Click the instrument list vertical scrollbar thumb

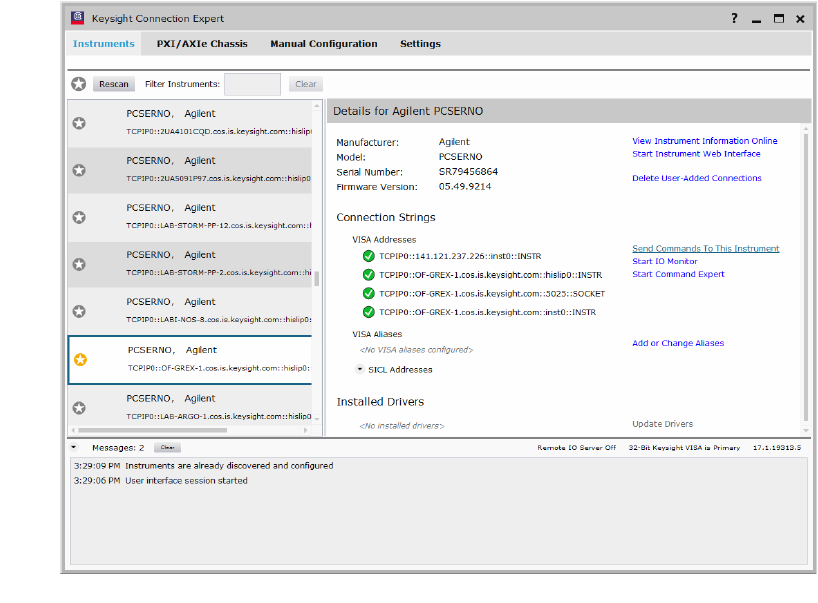[x=317, y=279]
